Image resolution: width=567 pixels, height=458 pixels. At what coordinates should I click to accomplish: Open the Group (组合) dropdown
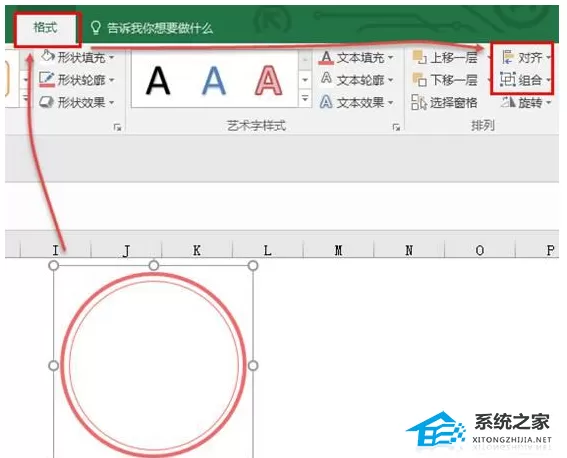526,80
